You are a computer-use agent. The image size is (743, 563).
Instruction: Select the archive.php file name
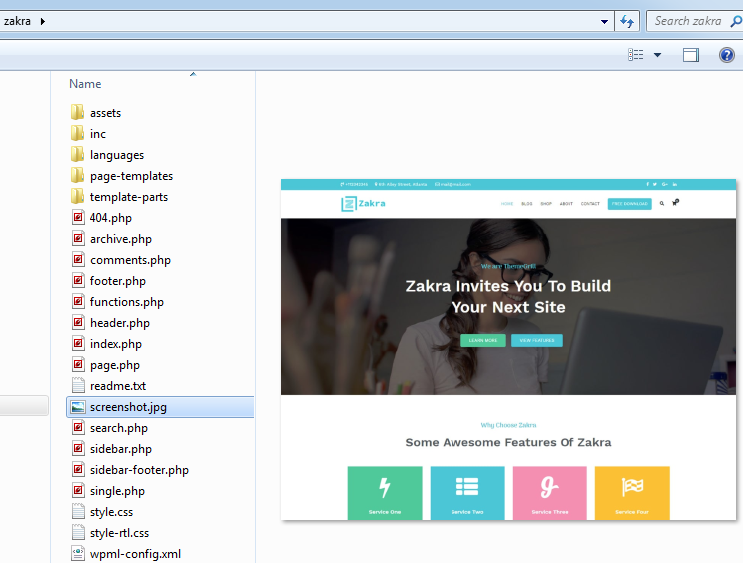coord(121,239)
